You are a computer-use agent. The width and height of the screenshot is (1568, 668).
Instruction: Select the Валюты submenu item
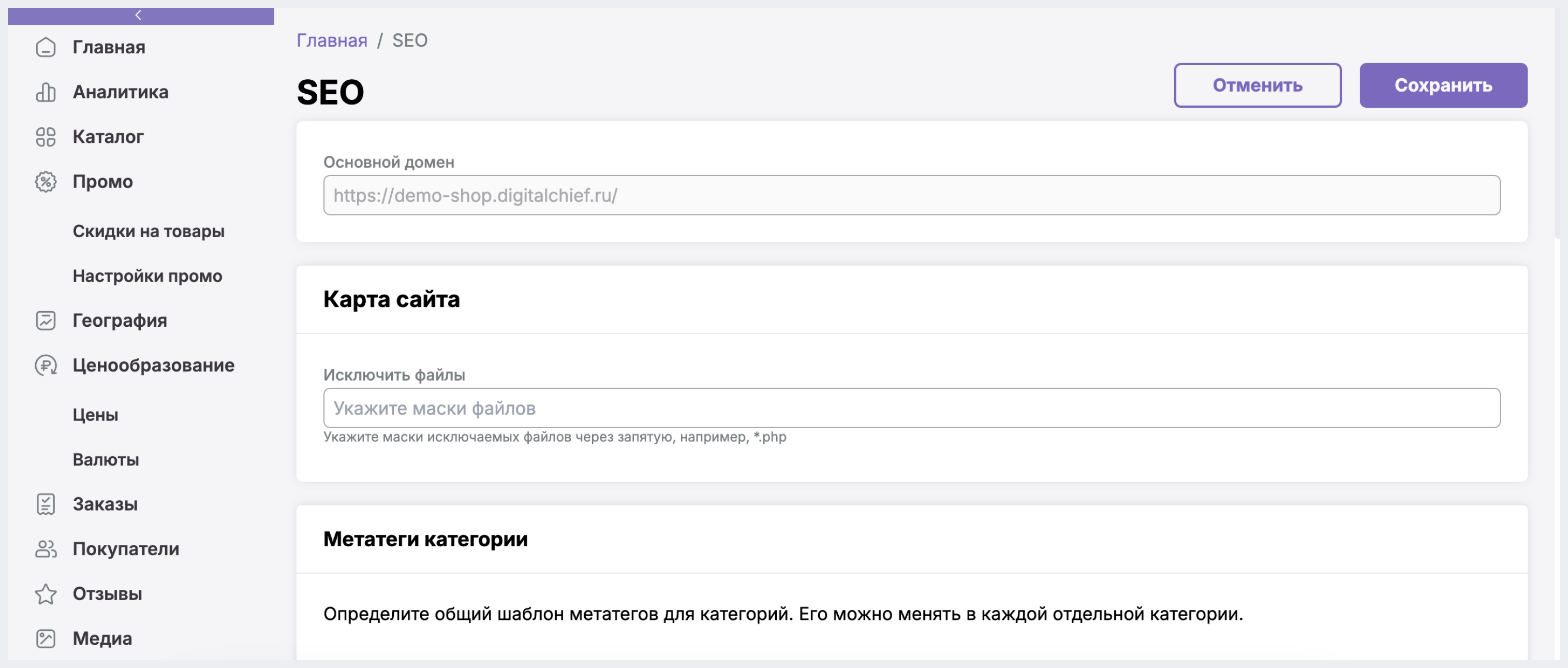point(105,460)
